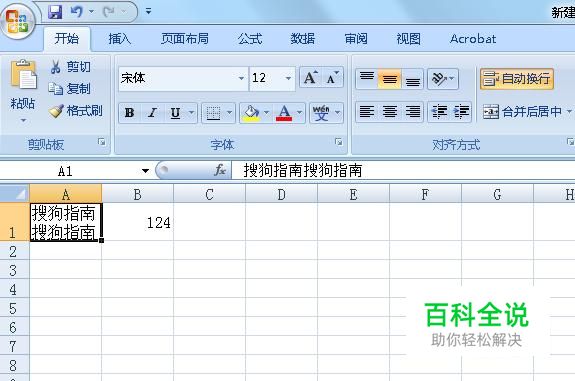This screenshot has width=575, height=381.
Task: Align text right
Action: pos(413,112)
